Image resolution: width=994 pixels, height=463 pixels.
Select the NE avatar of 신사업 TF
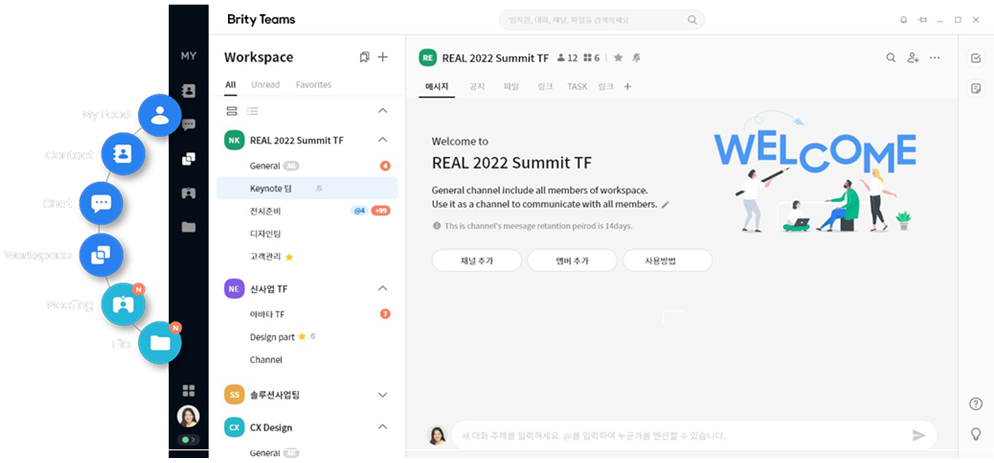coord(235,289)
